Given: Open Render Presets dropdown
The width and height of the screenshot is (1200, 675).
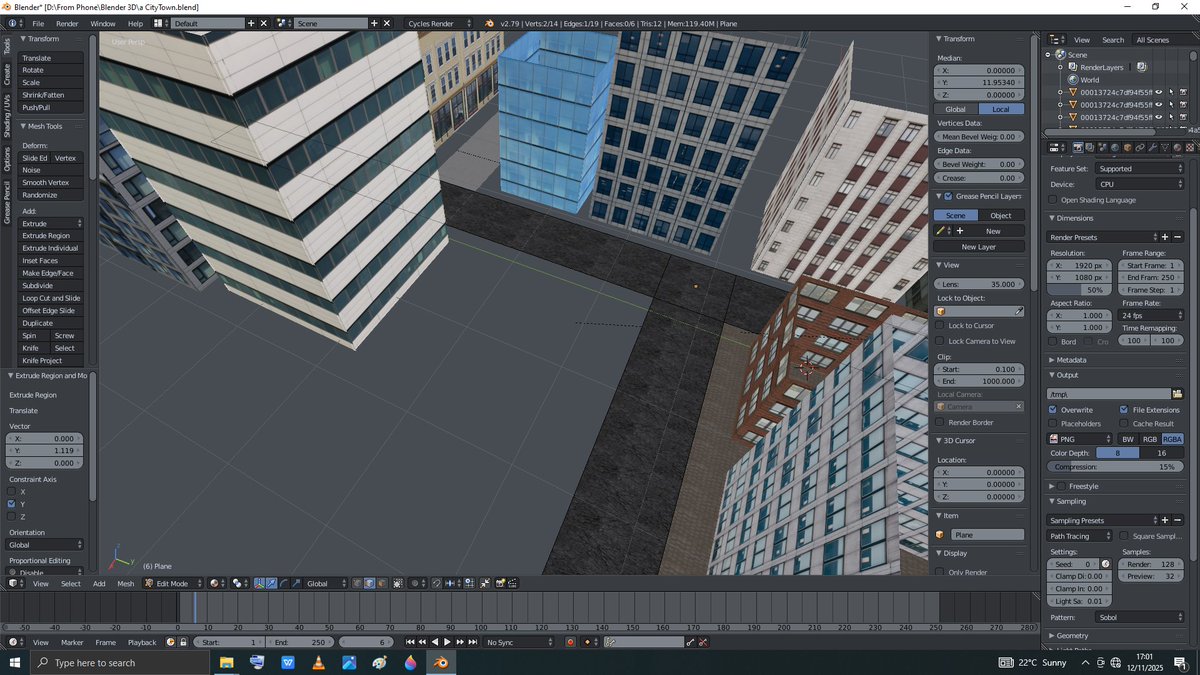Looking at the screenshot, I should (x=1101, y=237).
